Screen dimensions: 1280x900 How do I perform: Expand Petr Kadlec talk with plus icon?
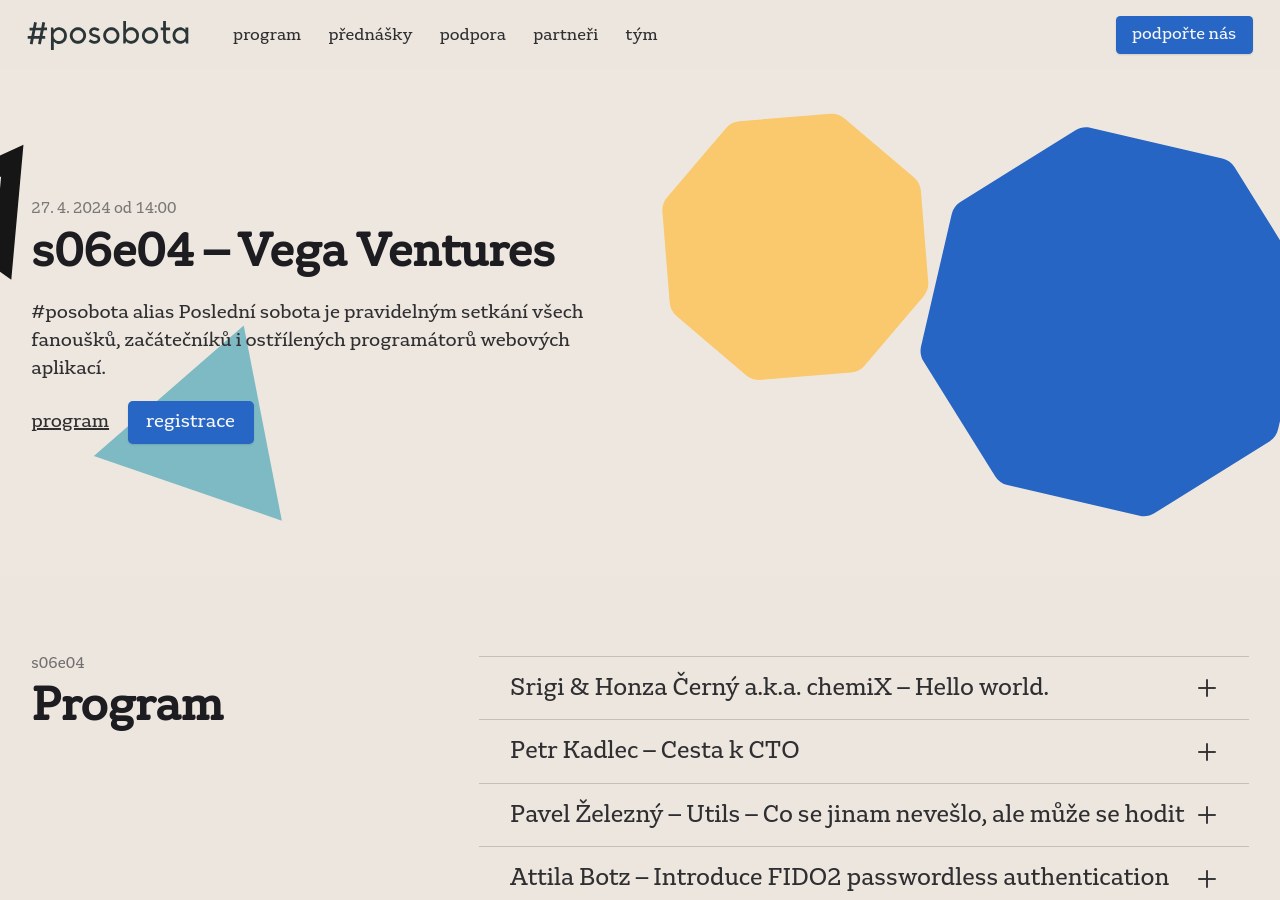pos(1206,752)
